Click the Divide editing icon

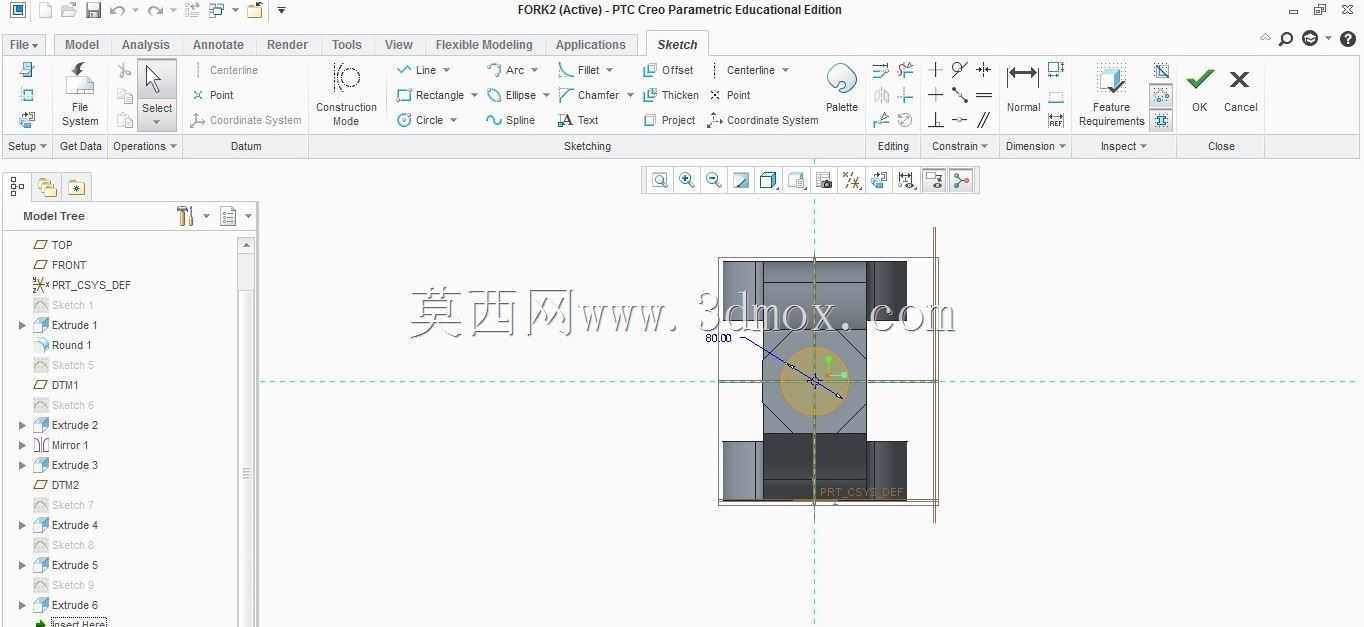(881, 120)
